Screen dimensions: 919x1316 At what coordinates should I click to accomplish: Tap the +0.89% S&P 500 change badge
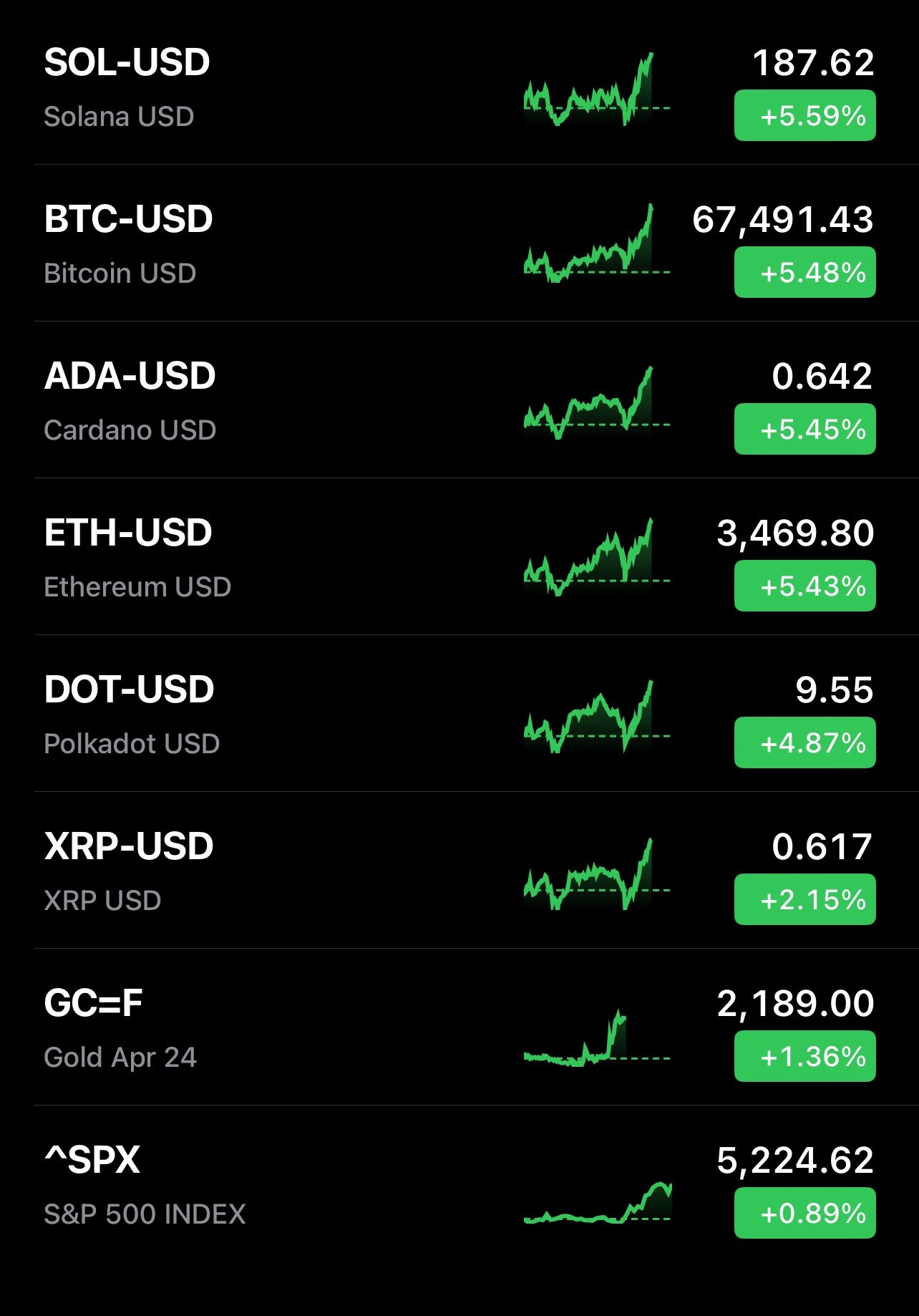coord(804,1213)
